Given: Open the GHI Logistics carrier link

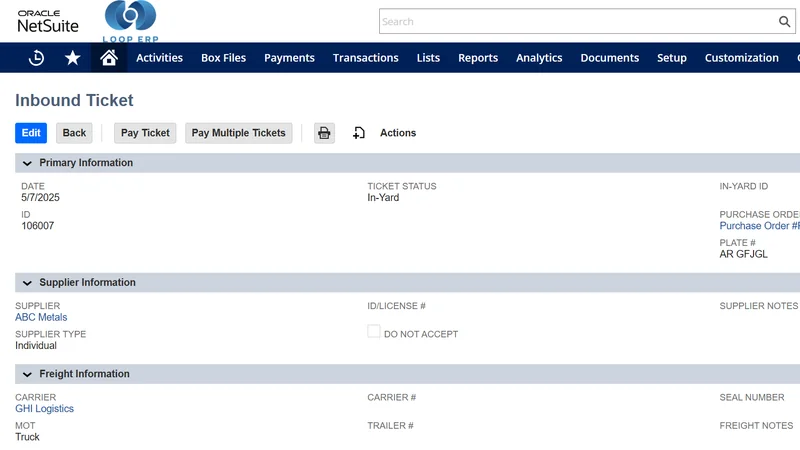Looking at the screenshot, I should tap(44, 409).
